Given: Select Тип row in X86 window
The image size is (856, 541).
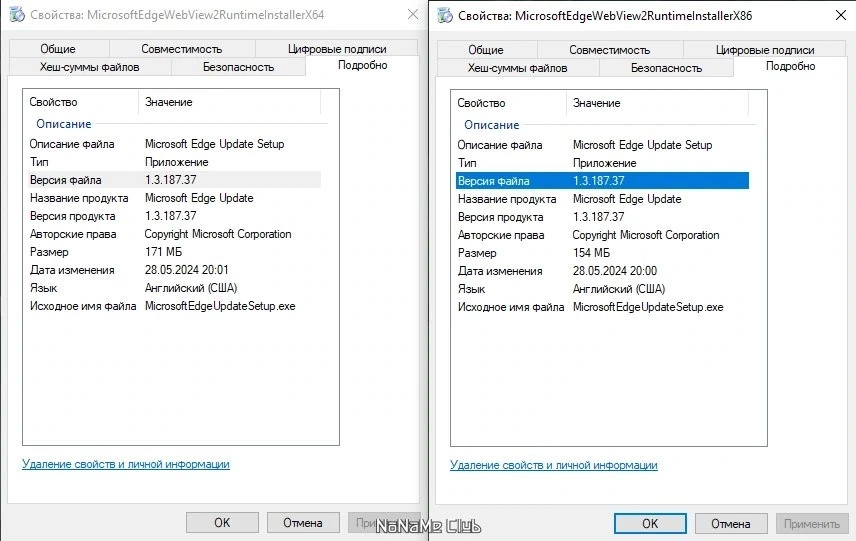Looking at the screenshot, I should pyautogui.click(x=602, y=163).
